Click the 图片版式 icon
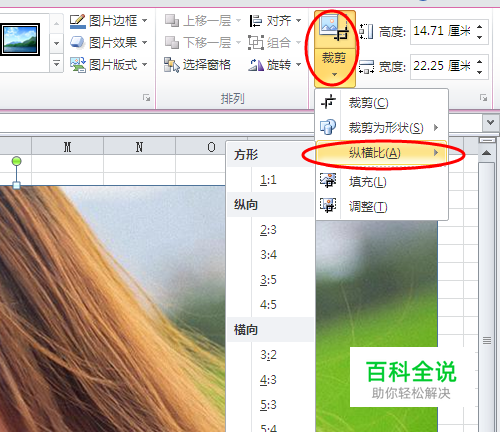 [77, 65]
